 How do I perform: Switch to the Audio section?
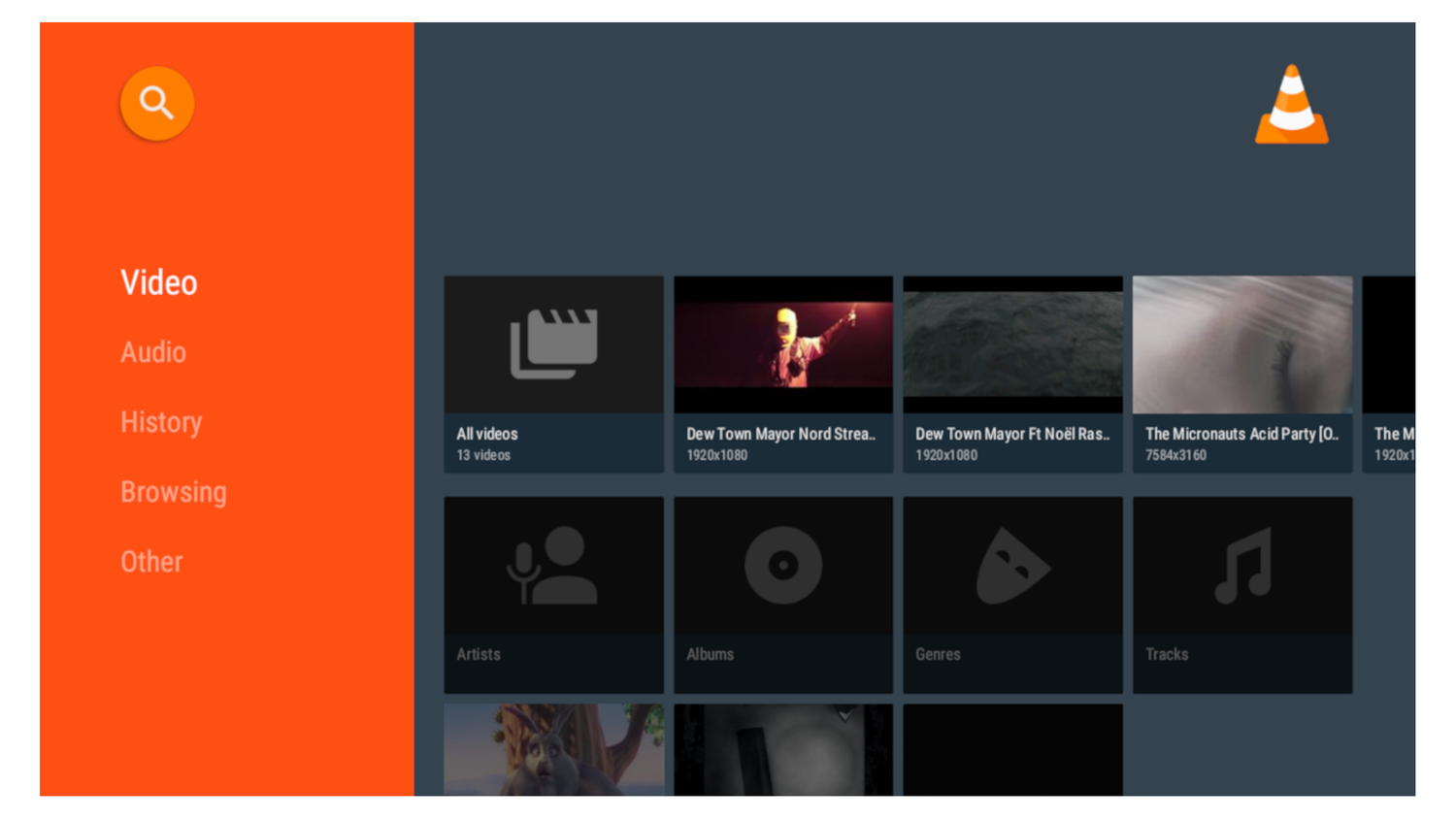click(x=153, y=352)
